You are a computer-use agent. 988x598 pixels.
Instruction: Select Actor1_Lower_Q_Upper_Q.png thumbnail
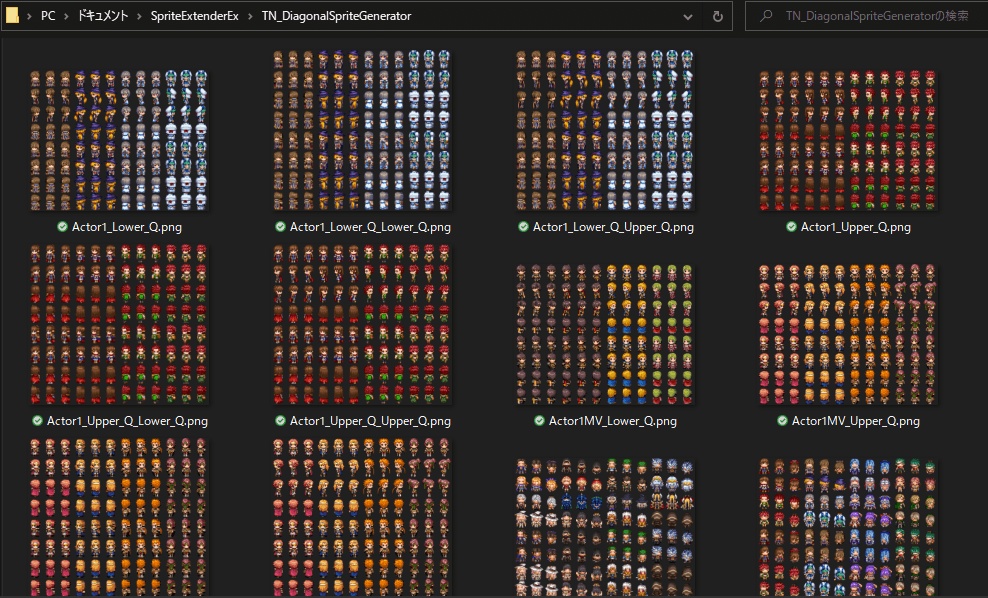pos(605,130)
